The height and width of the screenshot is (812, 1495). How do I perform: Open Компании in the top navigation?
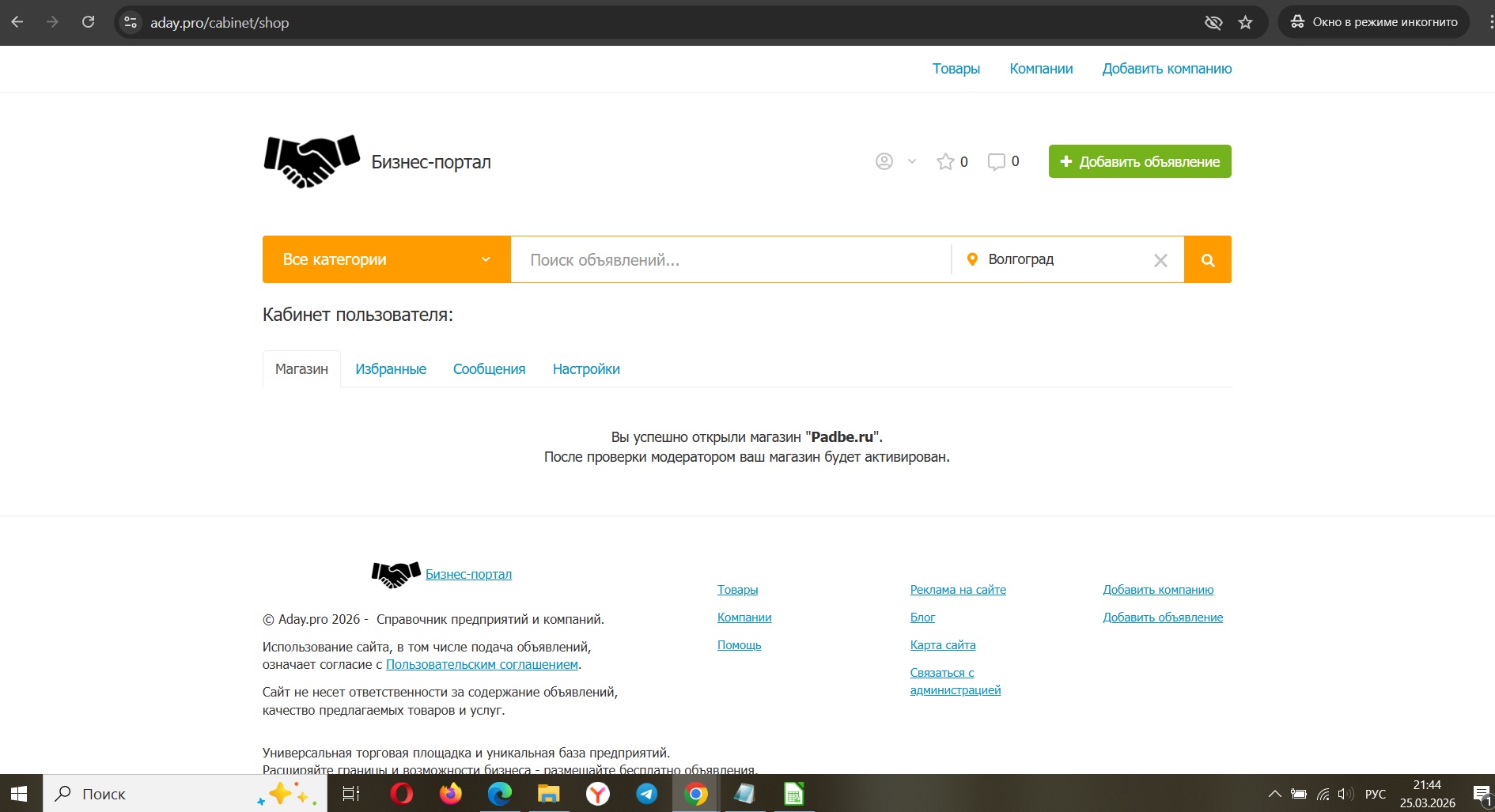pos(1041,69)
